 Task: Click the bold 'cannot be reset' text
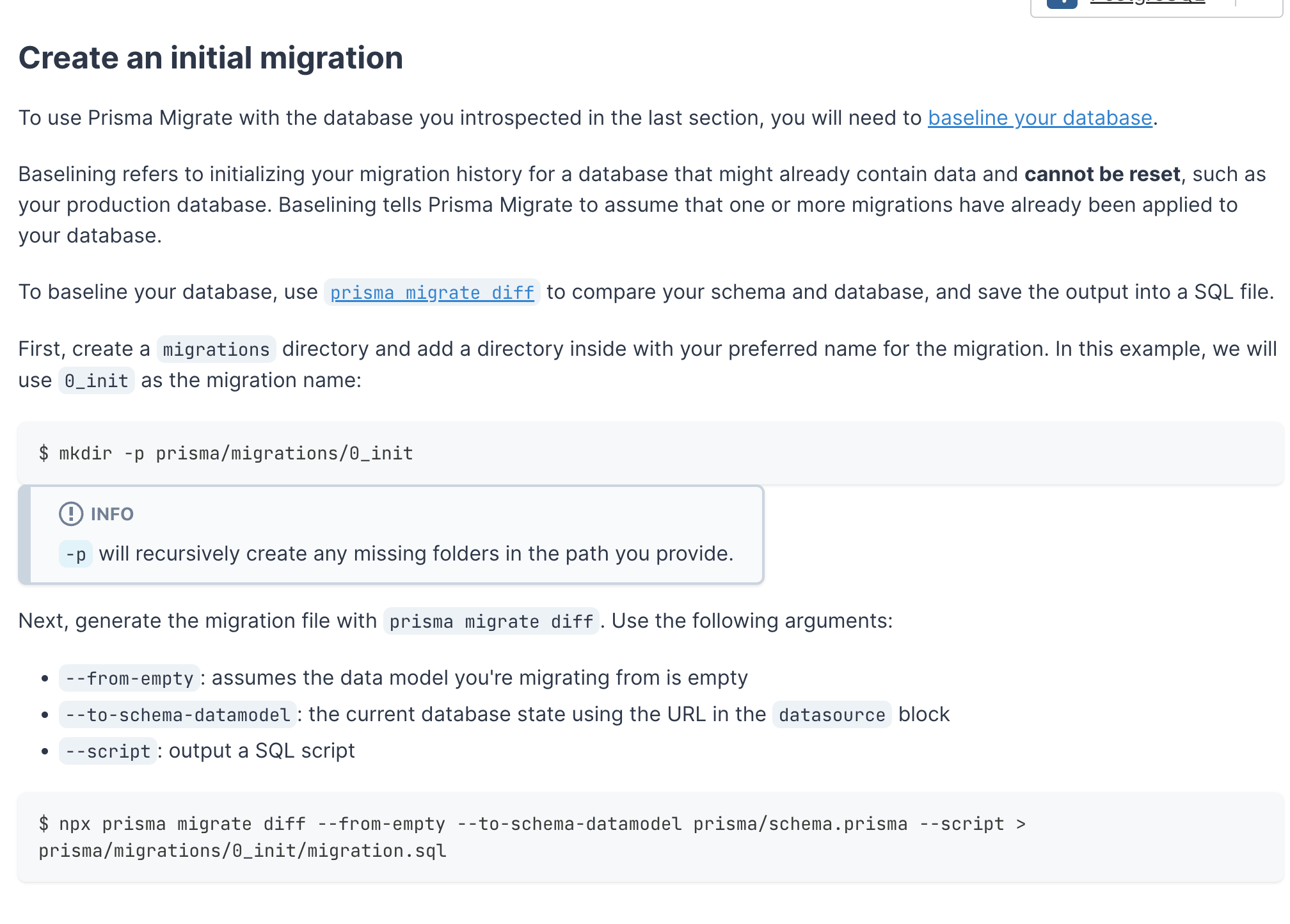(x=1102, y=175)
